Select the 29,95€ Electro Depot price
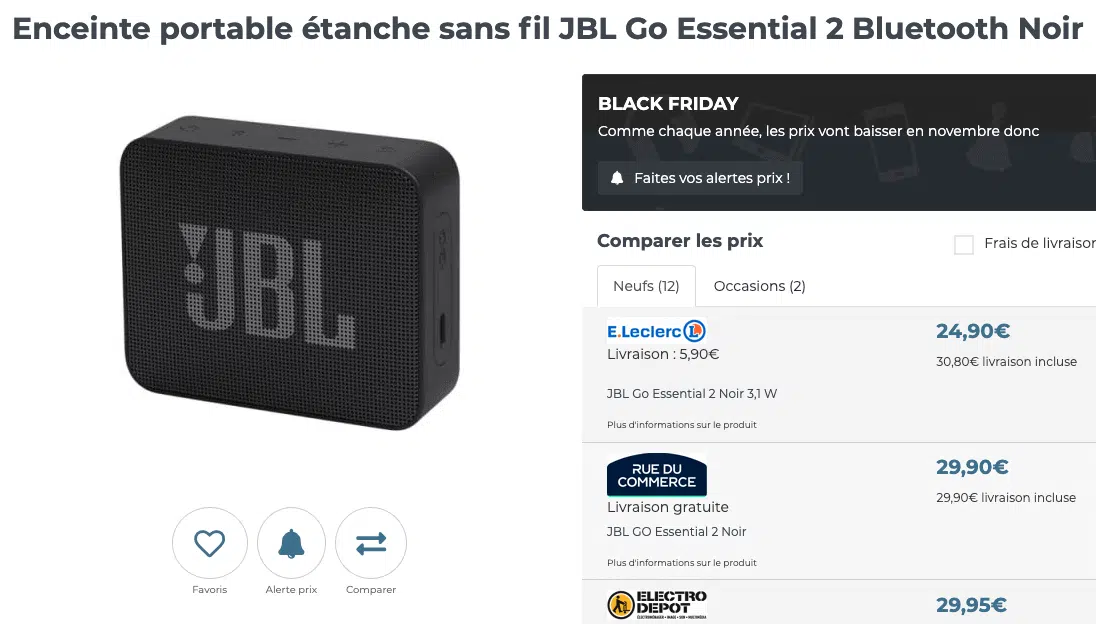1096x624 pixels. [x=972, y=604]
